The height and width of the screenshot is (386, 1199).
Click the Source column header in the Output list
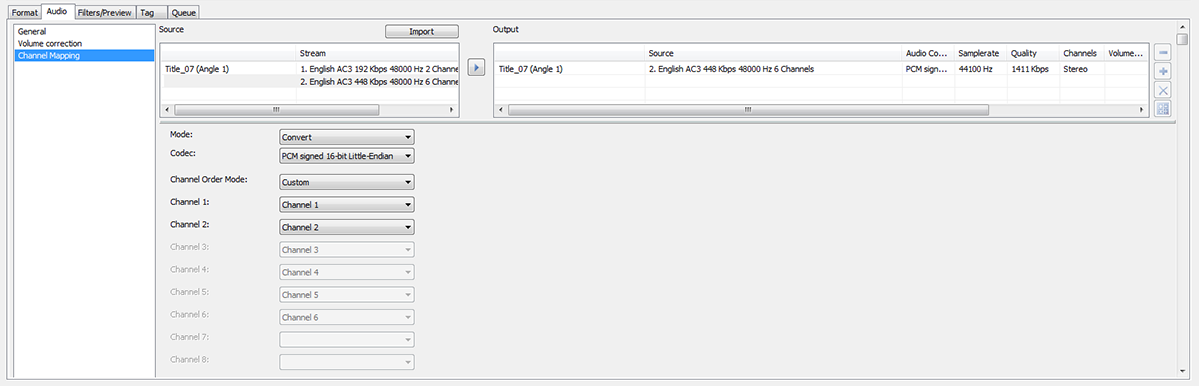[773, 54]
